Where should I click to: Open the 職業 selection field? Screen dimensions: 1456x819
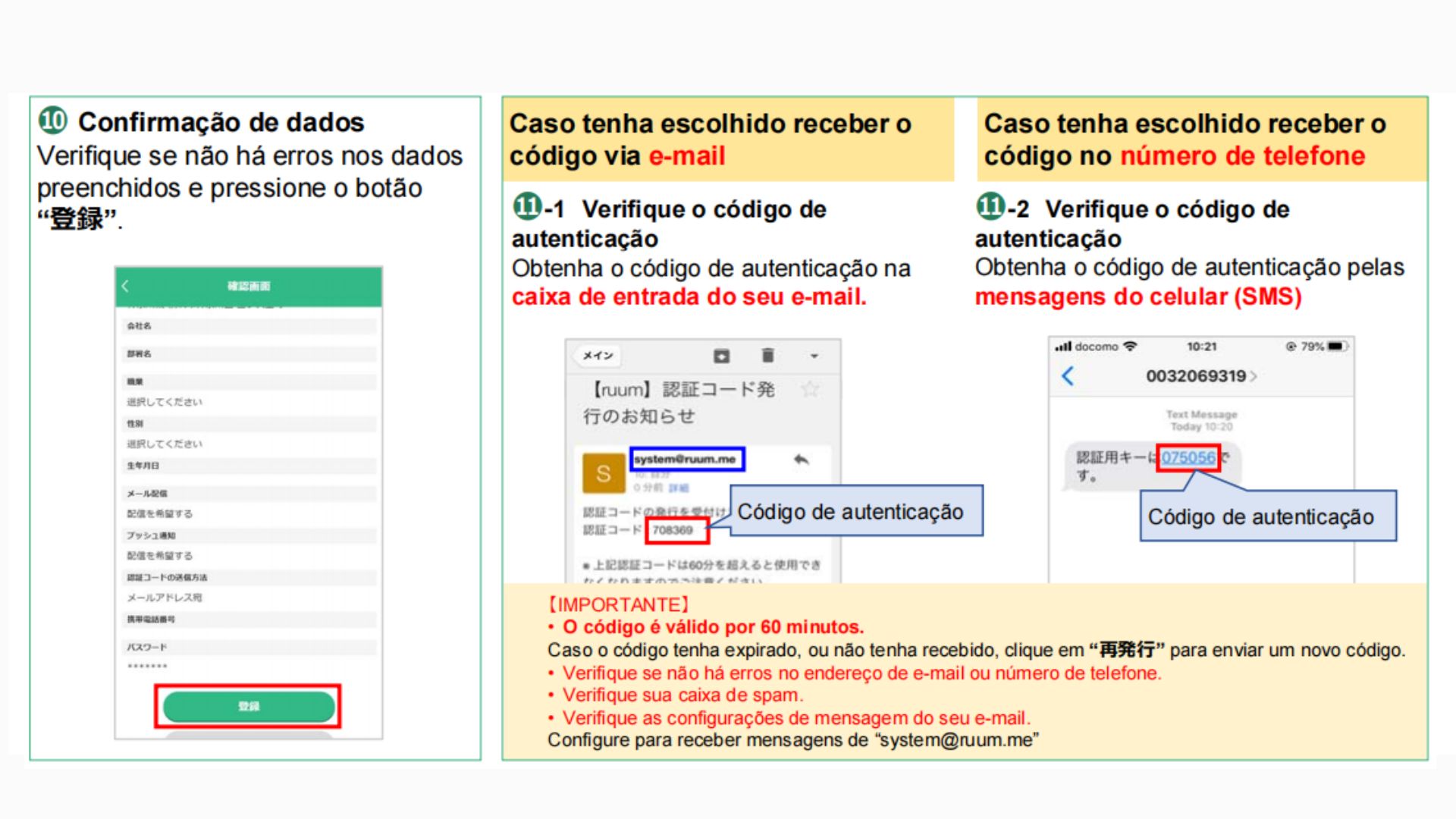tap(165, 402)
